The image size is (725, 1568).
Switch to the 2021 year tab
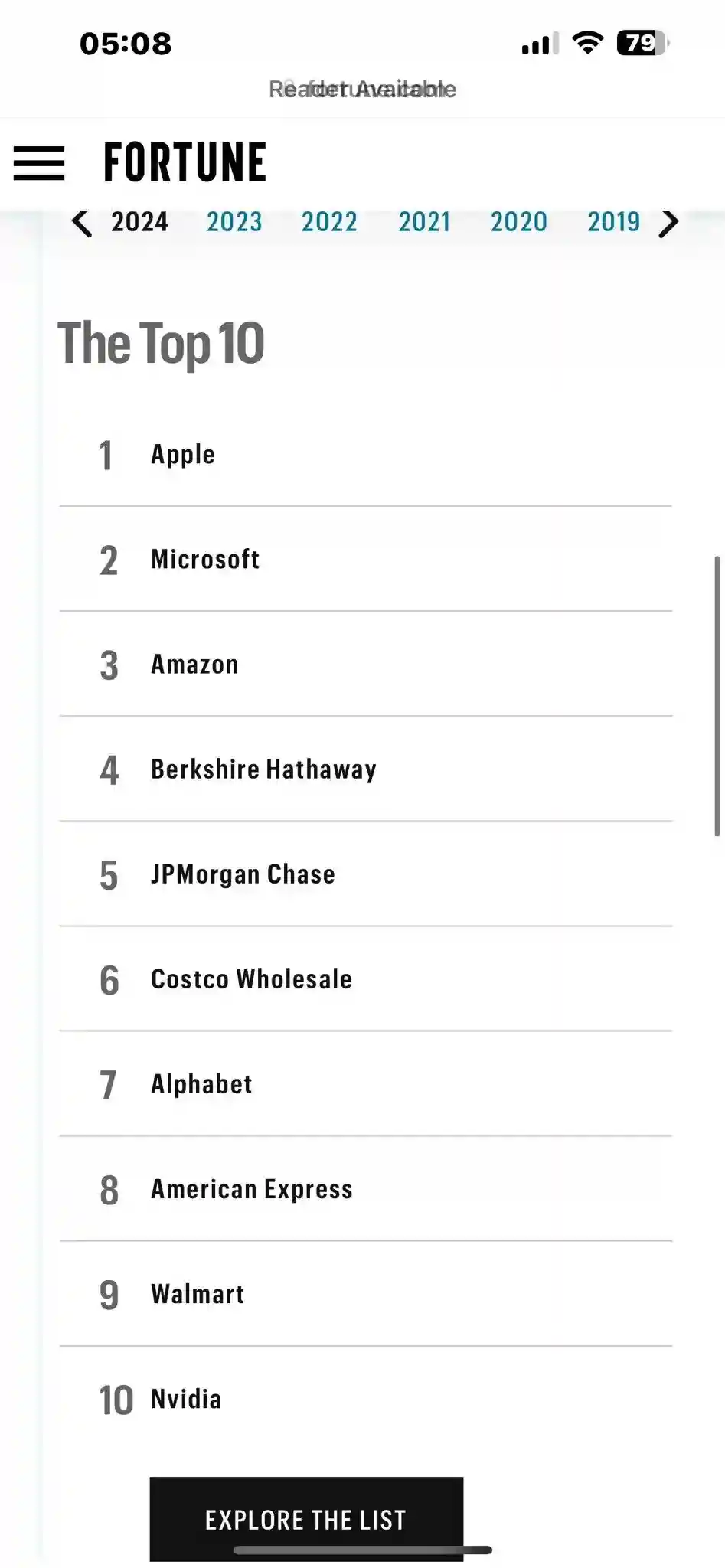424,222
